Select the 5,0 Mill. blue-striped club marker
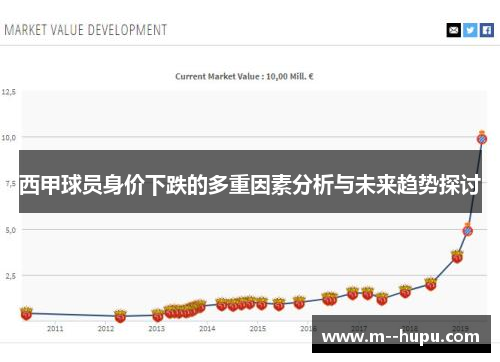The image size is (500, 362). pyautogui.click(x=468, y=230)
